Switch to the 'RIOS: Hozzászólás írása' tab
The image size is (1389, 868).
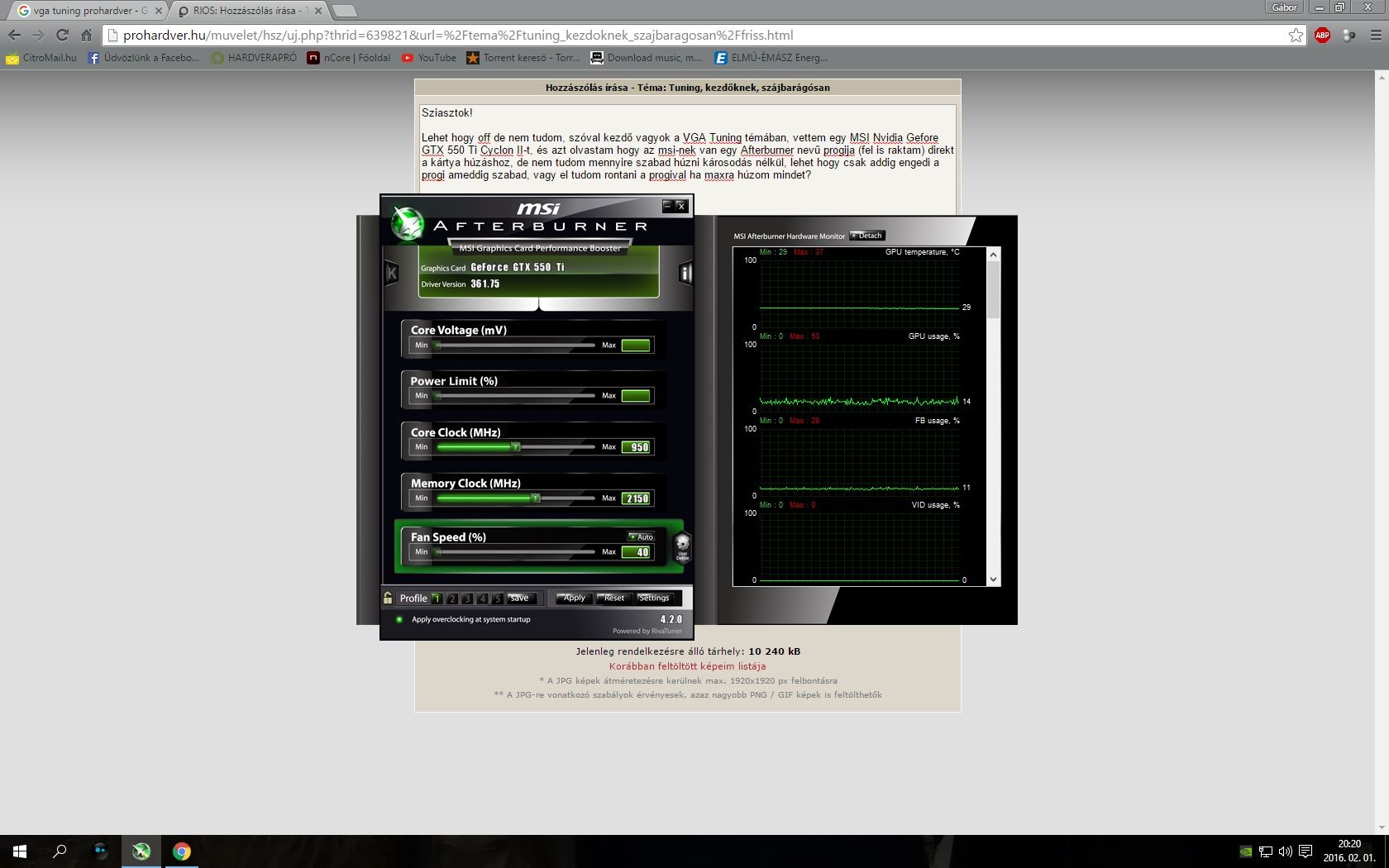[x=248, y=11]
